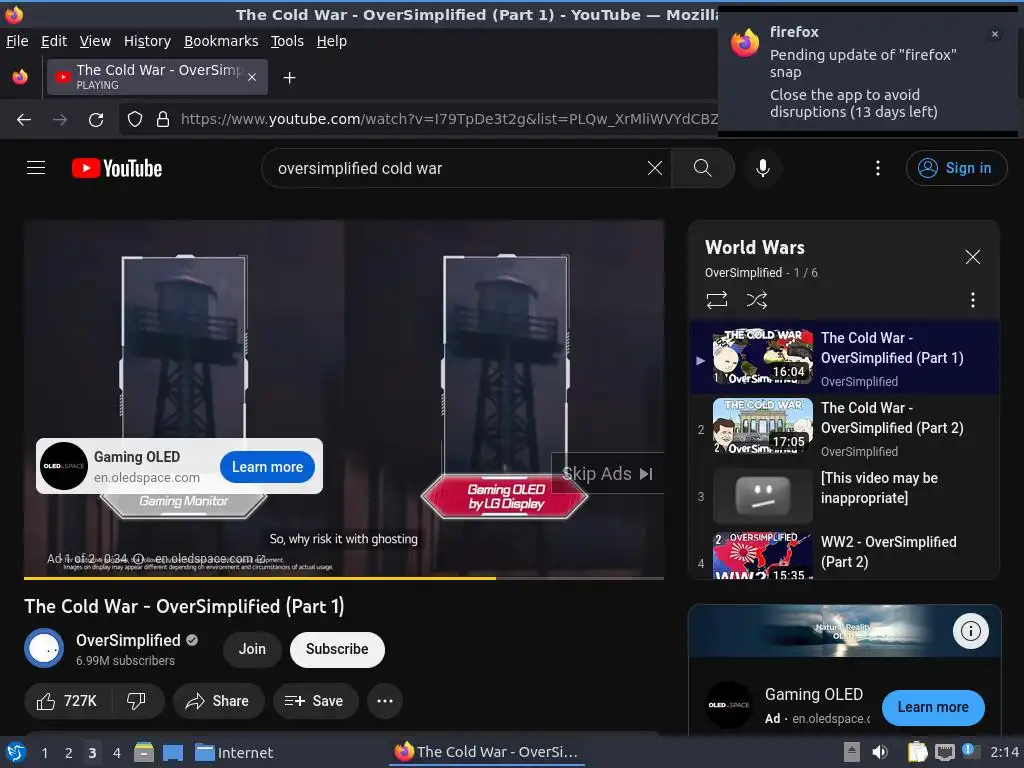Open World Wars playlist options menu

pos(972,300)
